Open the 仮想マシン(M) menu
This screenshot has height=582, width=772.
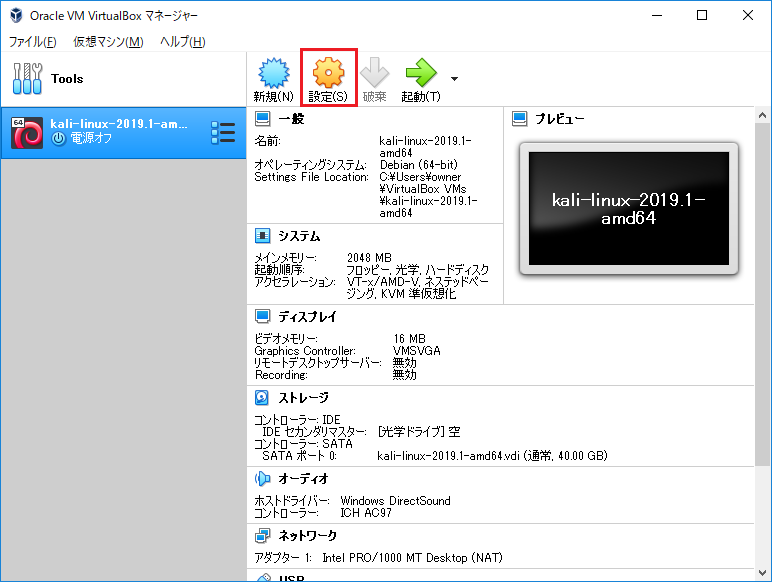(x=108, y=42)
